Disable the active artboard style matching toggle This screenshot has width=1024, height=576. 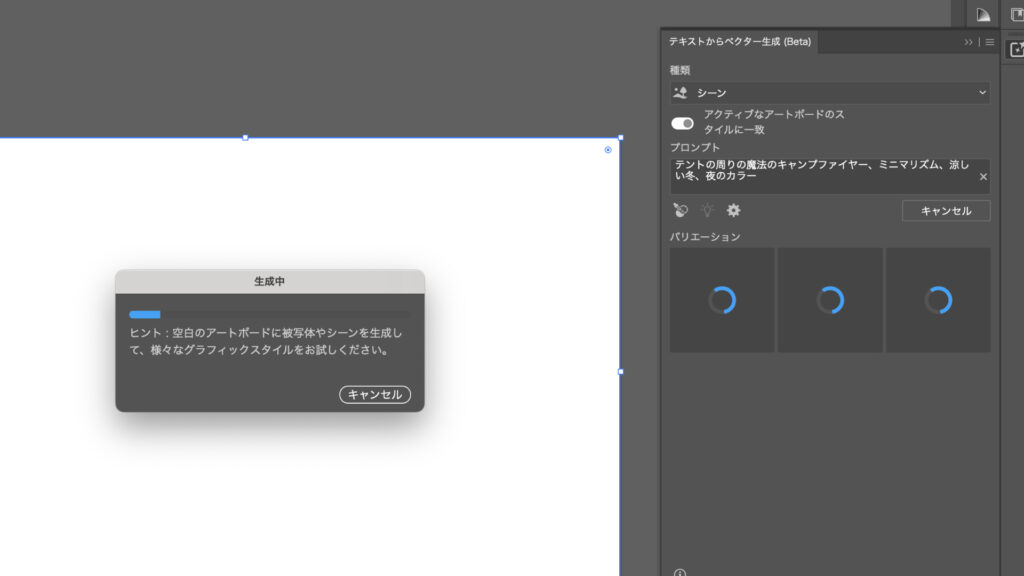click(x=681, y=123)
